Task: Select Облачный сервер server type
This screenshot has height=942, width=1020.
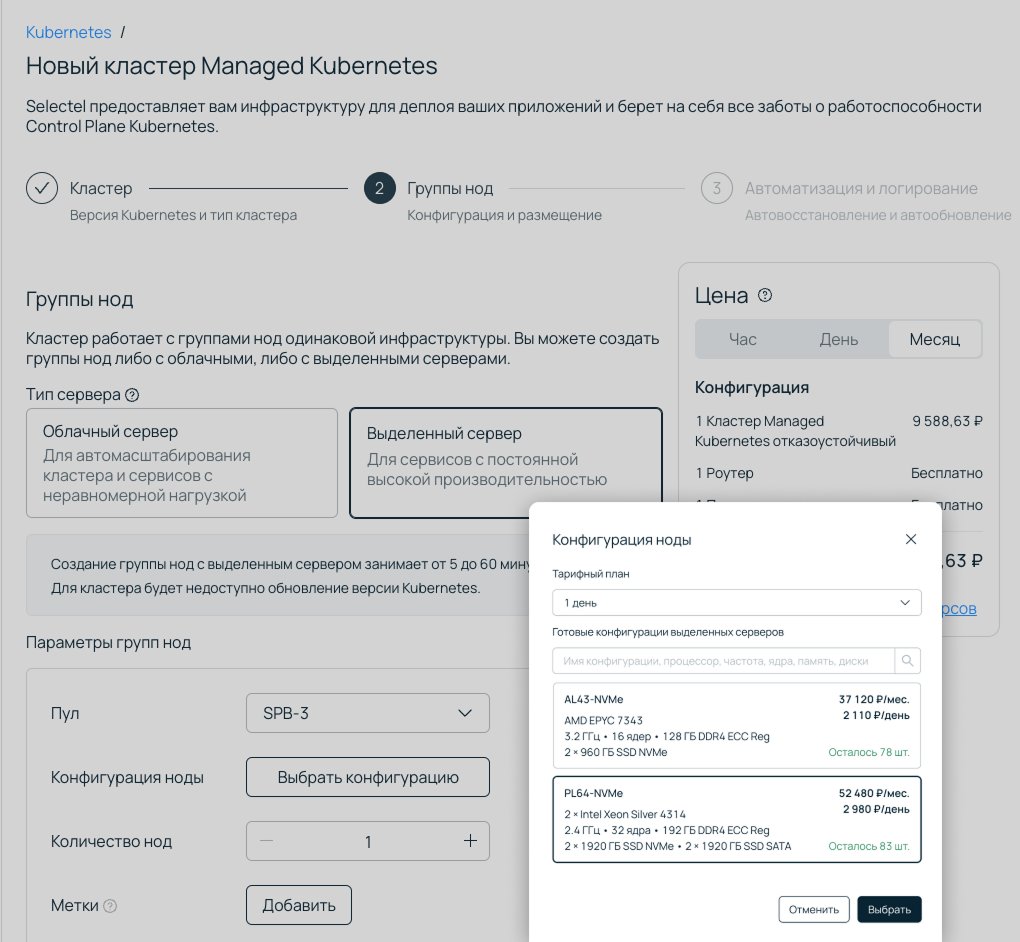Action: (x=182, y=462)
